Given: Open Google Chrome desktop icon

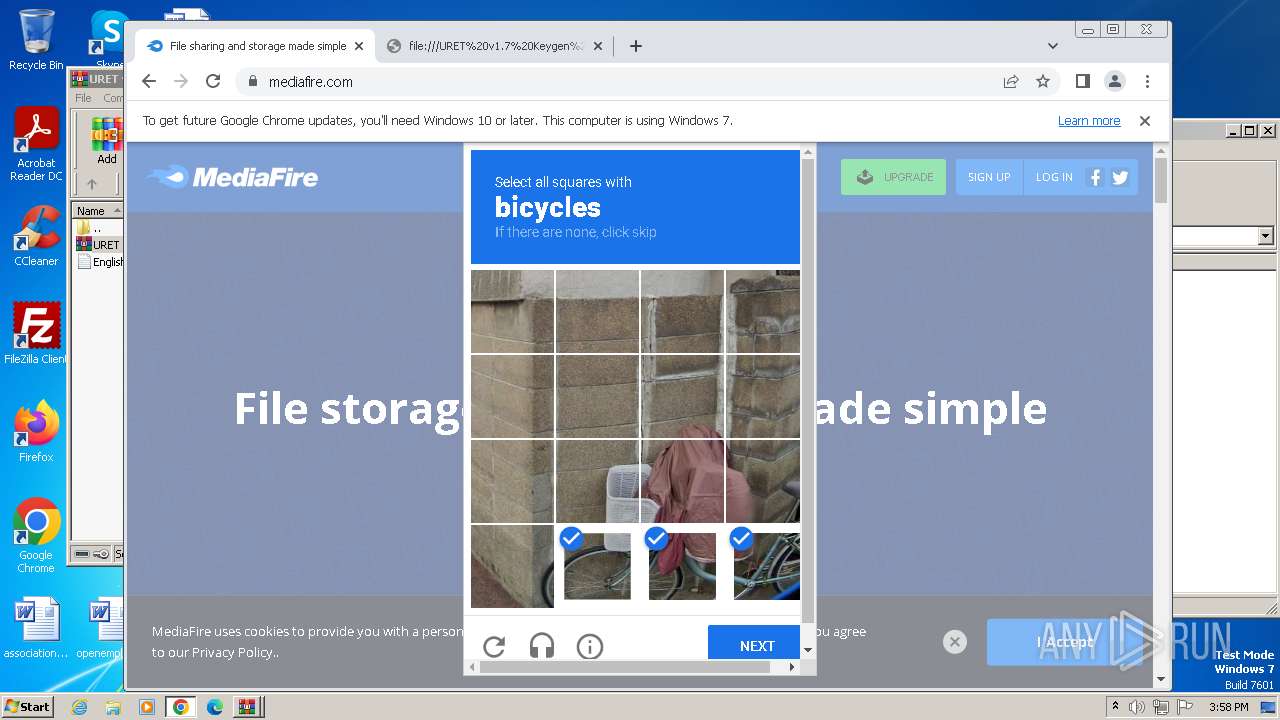Looking at the screenshot, I should (36, 536).
